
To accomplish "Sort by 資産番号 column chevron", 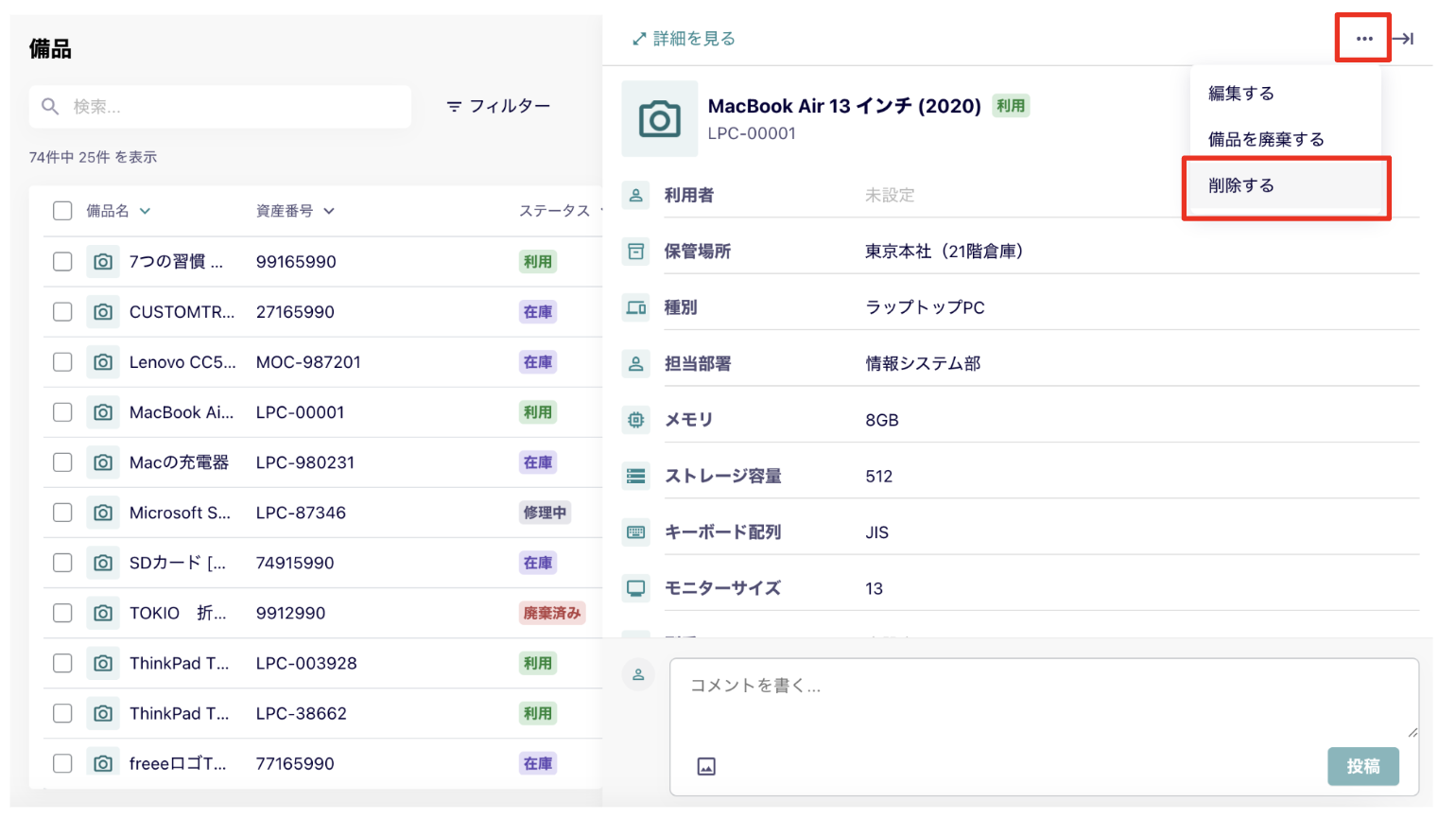I will pyautogui.click(x=328, y=211).
